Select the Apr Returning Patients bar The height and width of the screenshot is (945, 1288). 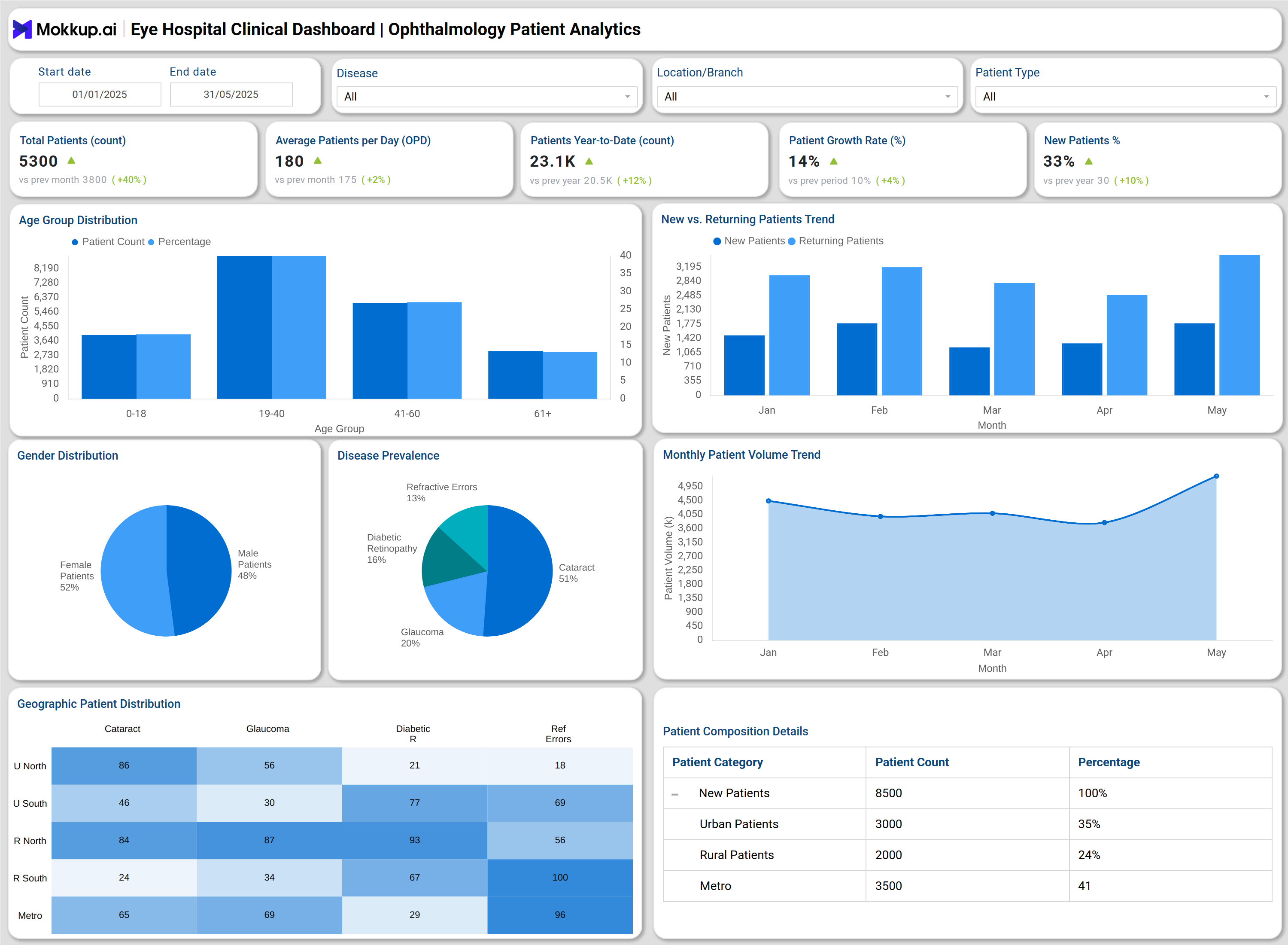1127,345
